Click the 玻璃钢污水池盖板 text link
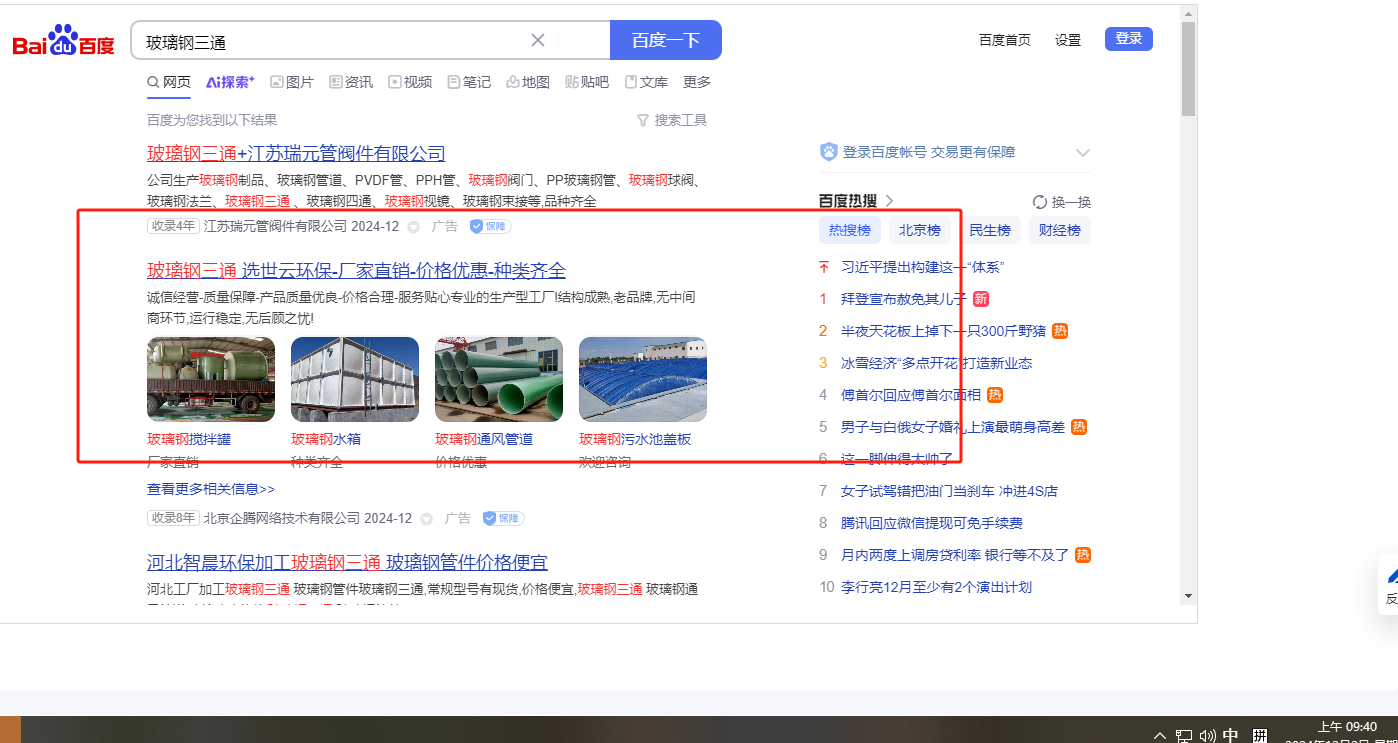1398x743 pixels. click(x=635, y=439)
